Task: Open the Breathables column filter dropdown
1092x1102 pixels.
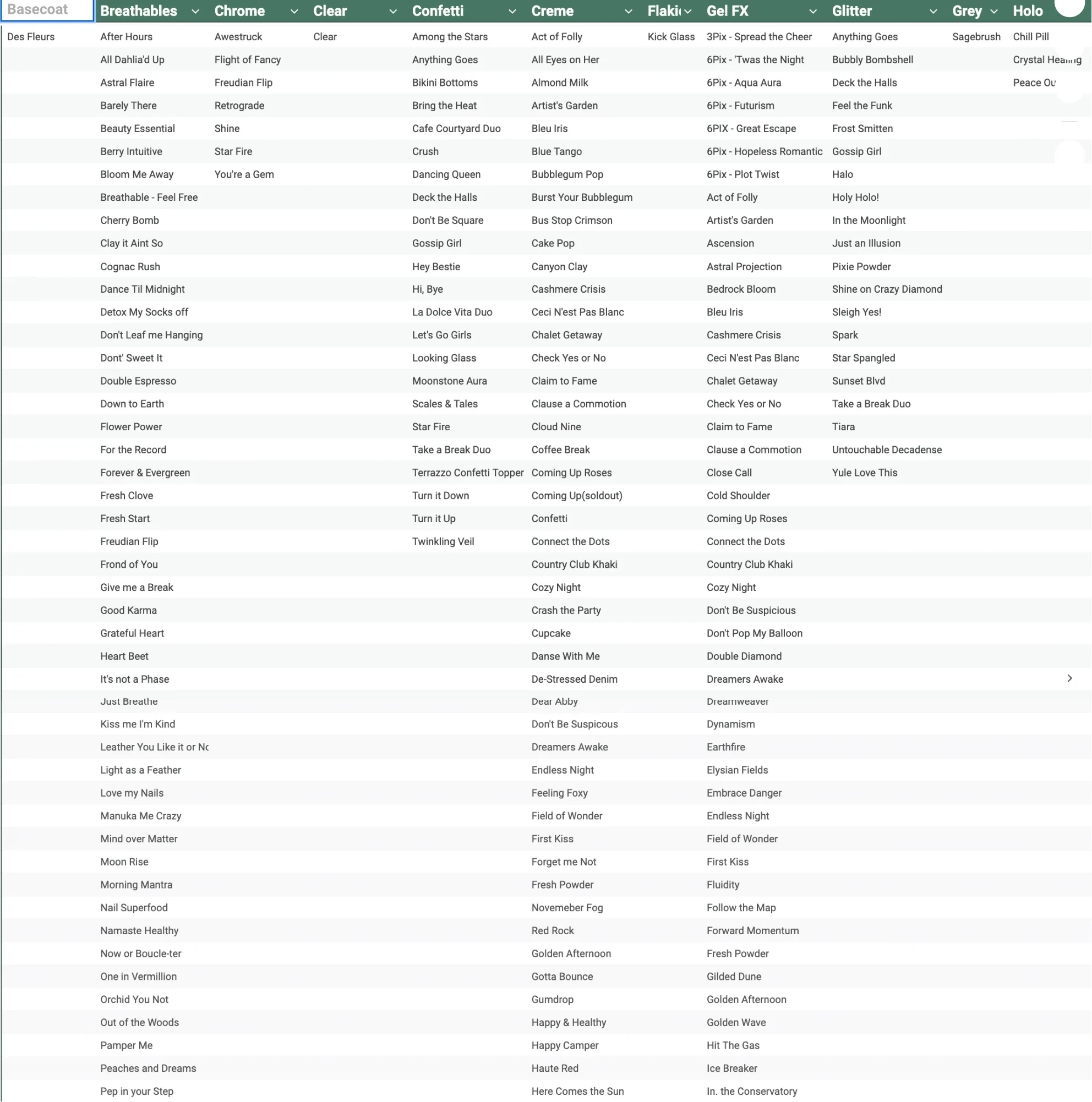Action: pyautogui.click(x=195, y=12)
